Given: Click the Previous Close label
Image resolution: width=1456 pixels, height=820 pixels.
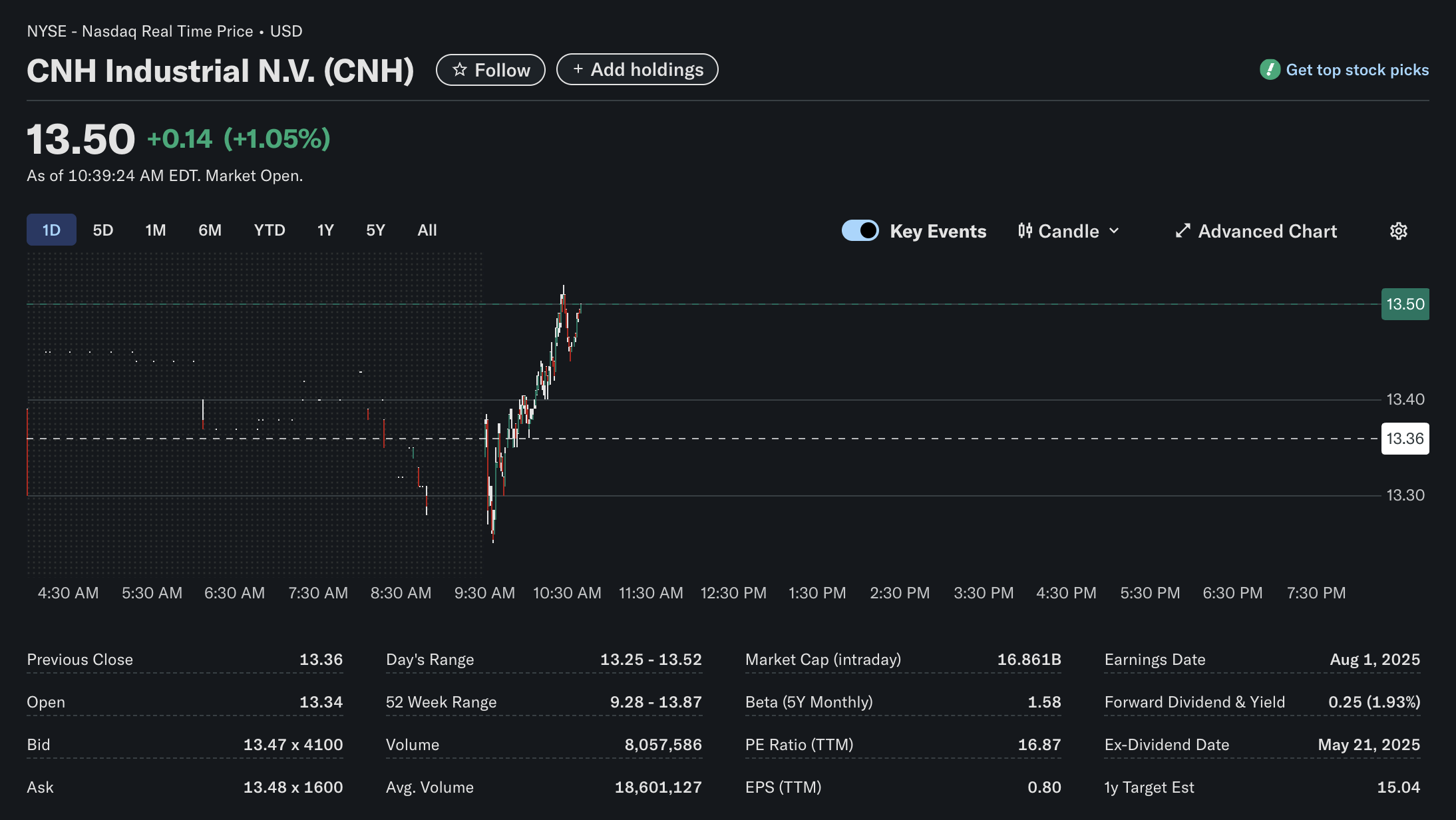Looking at the screenshot, I should (x=80, y=660).
